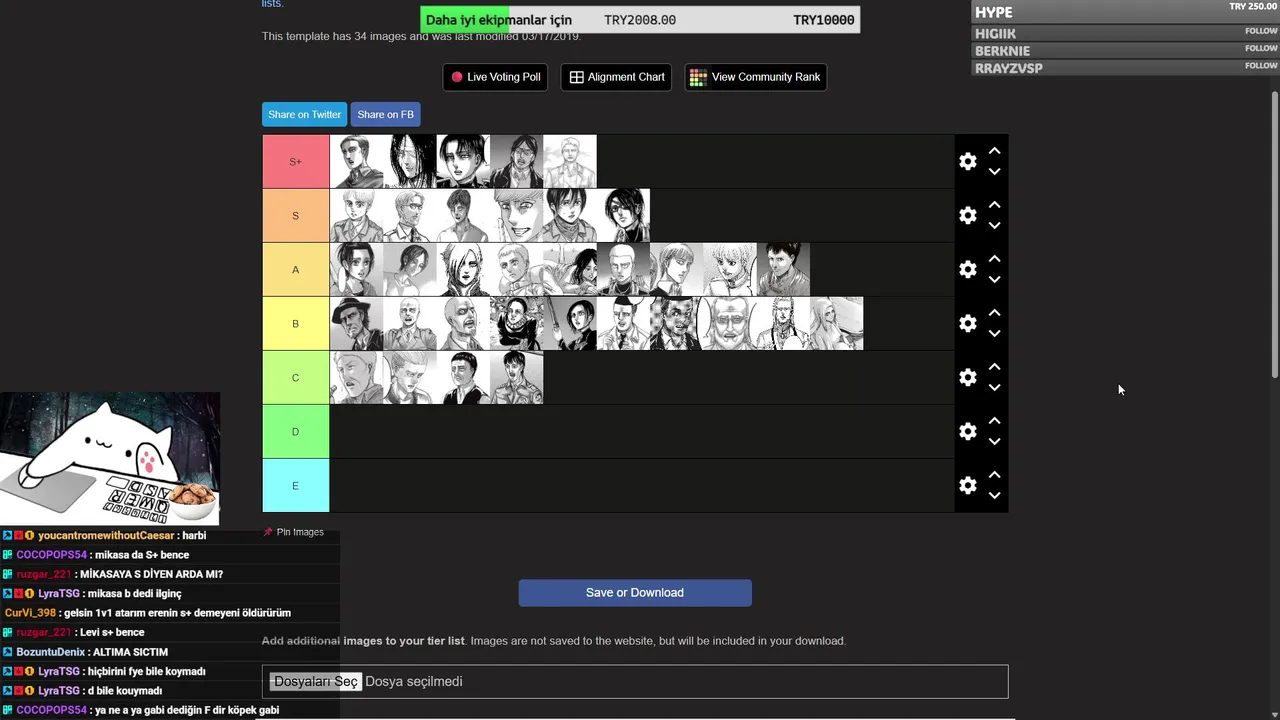Move A row down with arrow
The width and height of the screenshot is (1280, 720).
[994, 280]
